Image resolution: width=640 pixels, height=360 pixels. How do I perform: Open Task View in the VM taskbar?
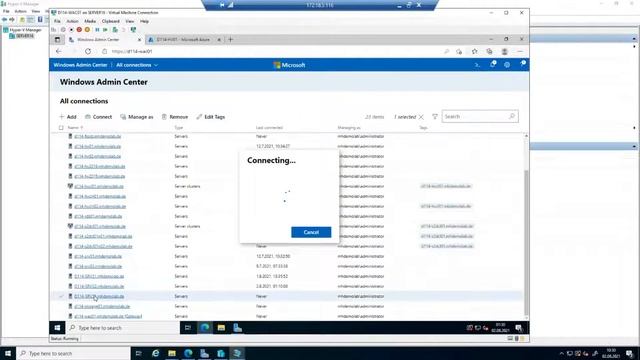pos(188,328)
